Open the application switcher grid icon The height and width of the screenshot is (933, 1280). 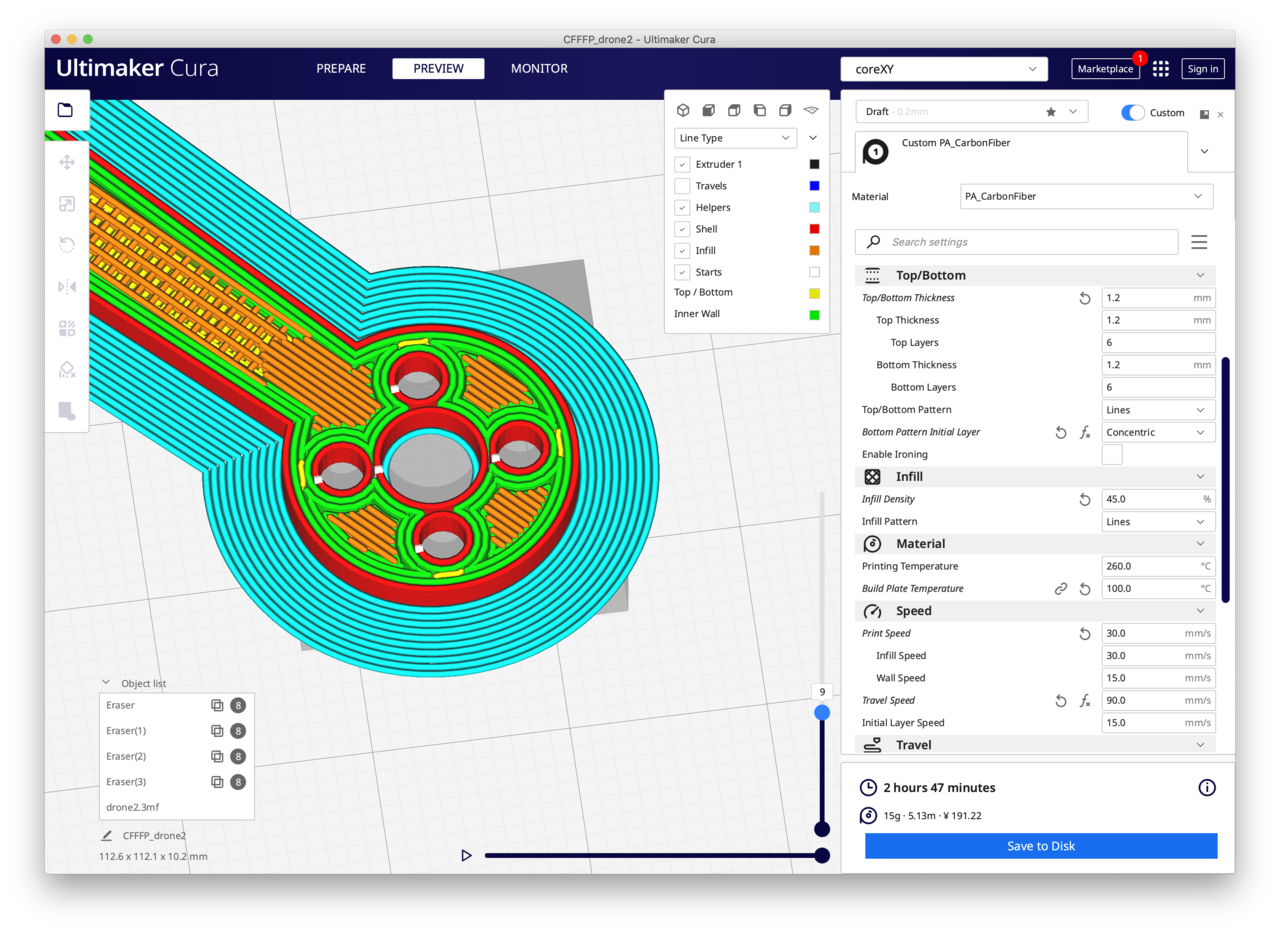click(1161, 69)
